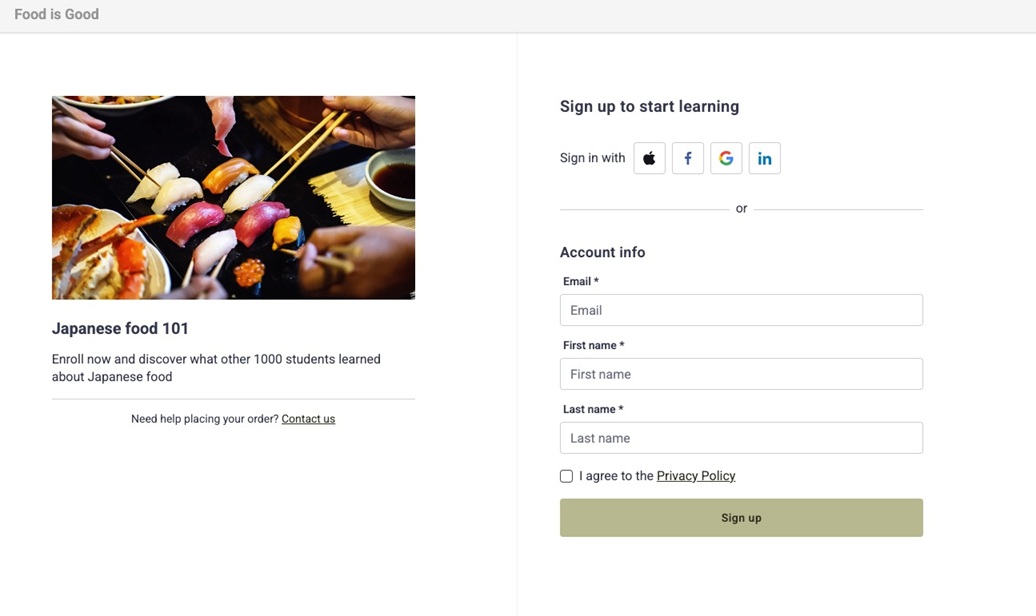Click the Account info heading
This screenshot has height=616, width=1036.
click(602, 252)
